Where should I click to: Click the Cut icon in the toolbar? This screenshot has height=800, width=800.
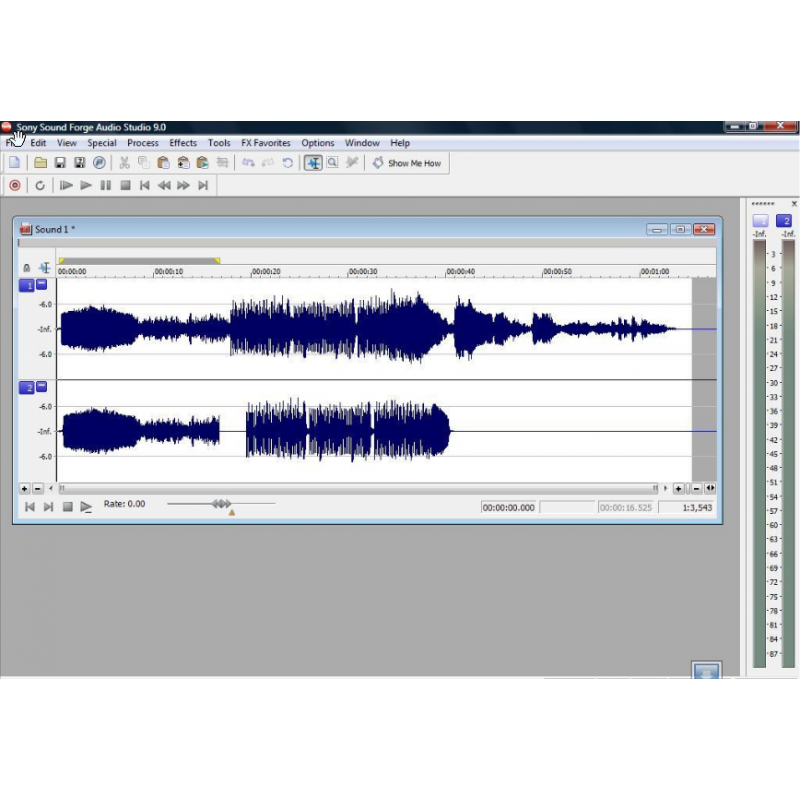point(124,163)
